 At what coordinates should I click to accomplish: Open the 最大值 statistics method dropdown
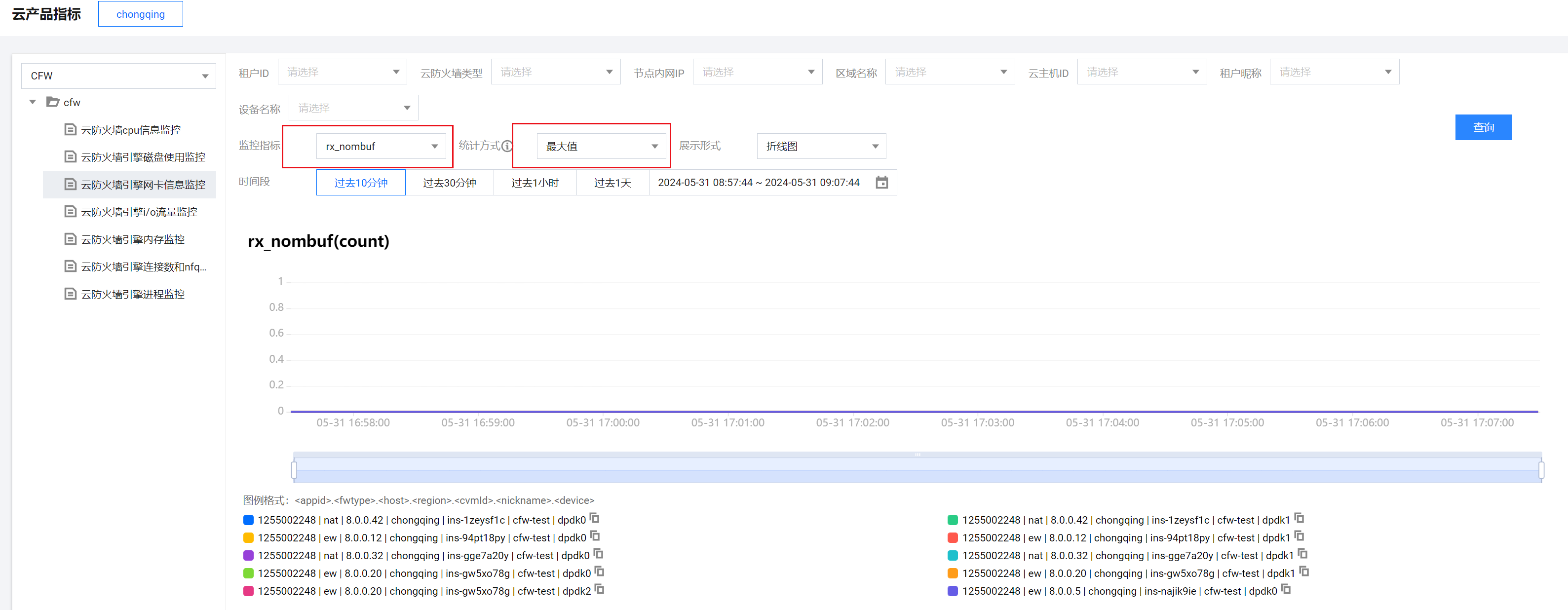(601, 146)
